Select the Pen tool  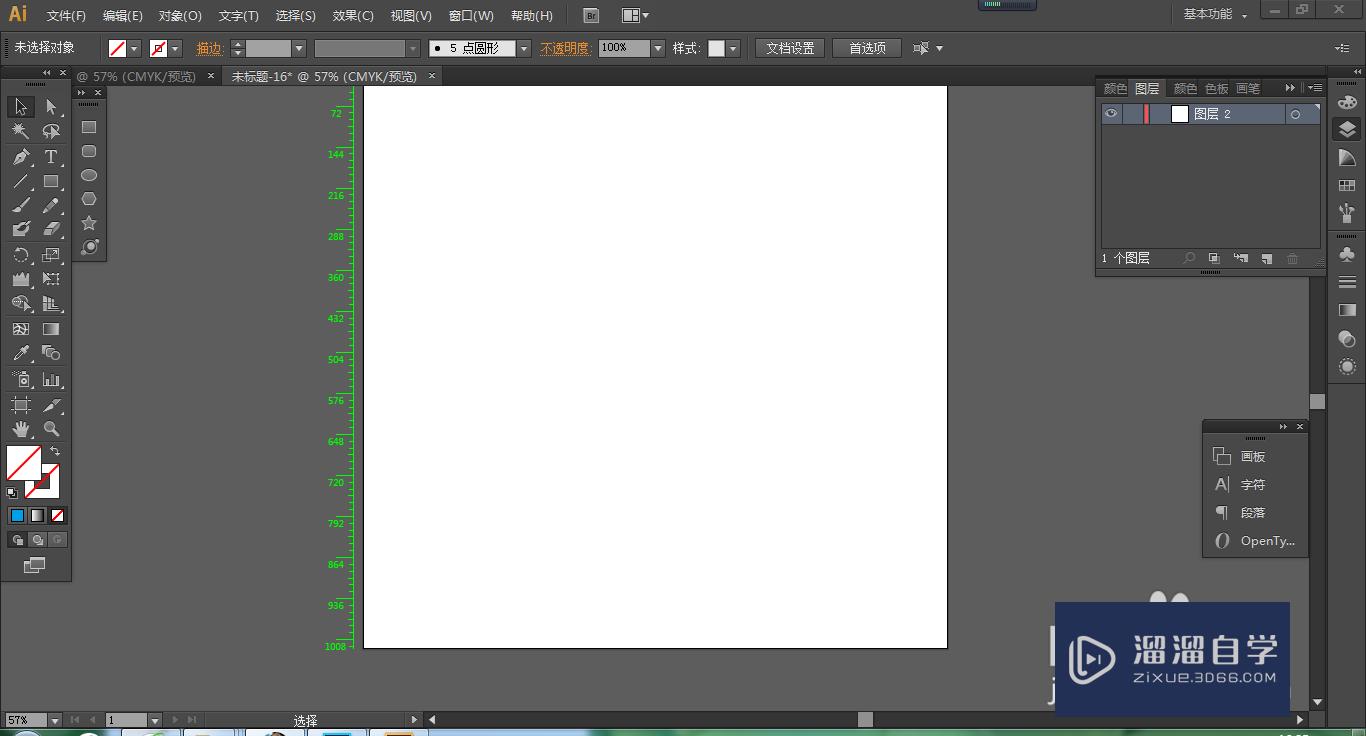(x=20, y=157)
